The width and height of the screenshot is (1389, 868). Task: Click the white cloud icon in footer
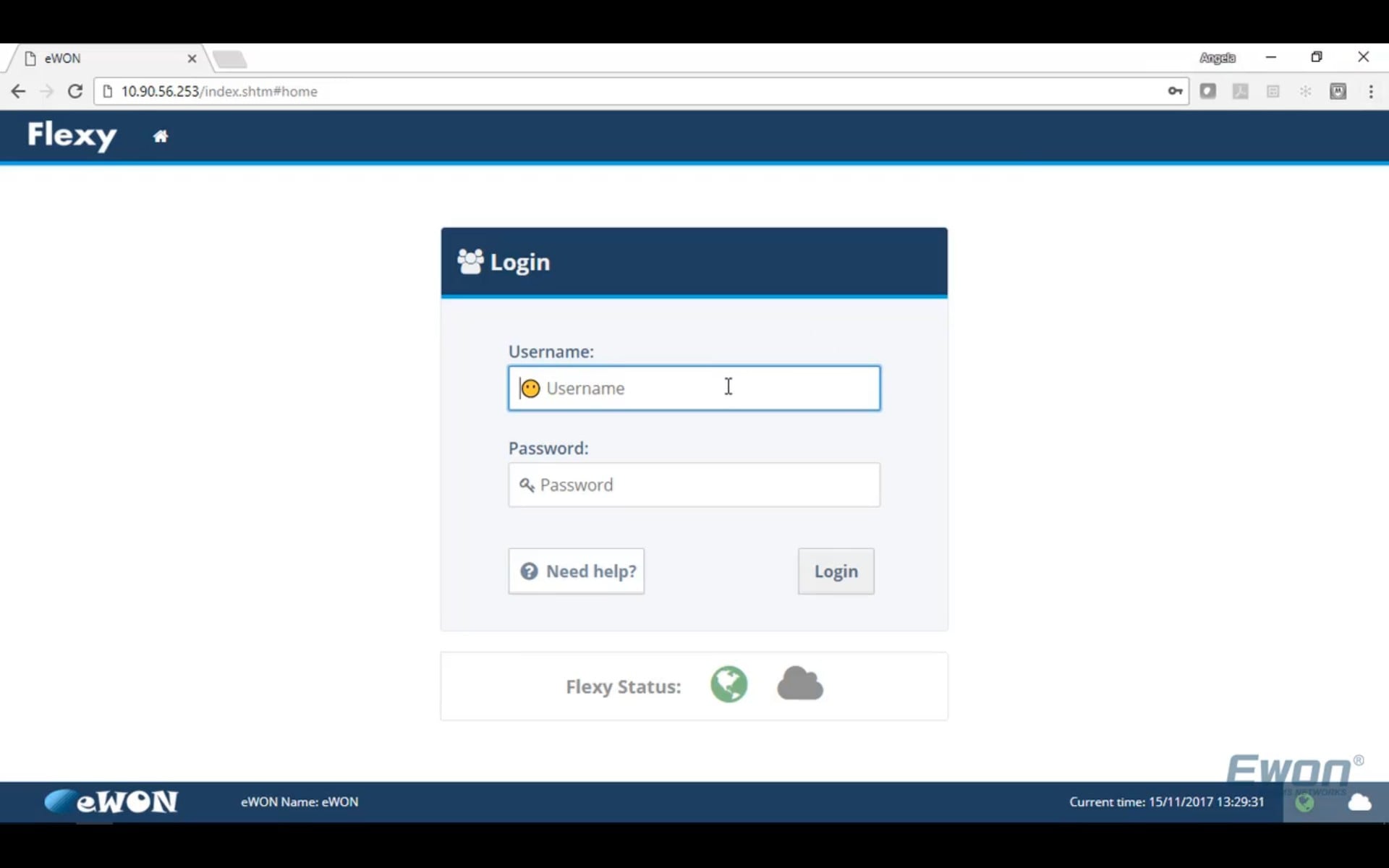(1359, 802)
